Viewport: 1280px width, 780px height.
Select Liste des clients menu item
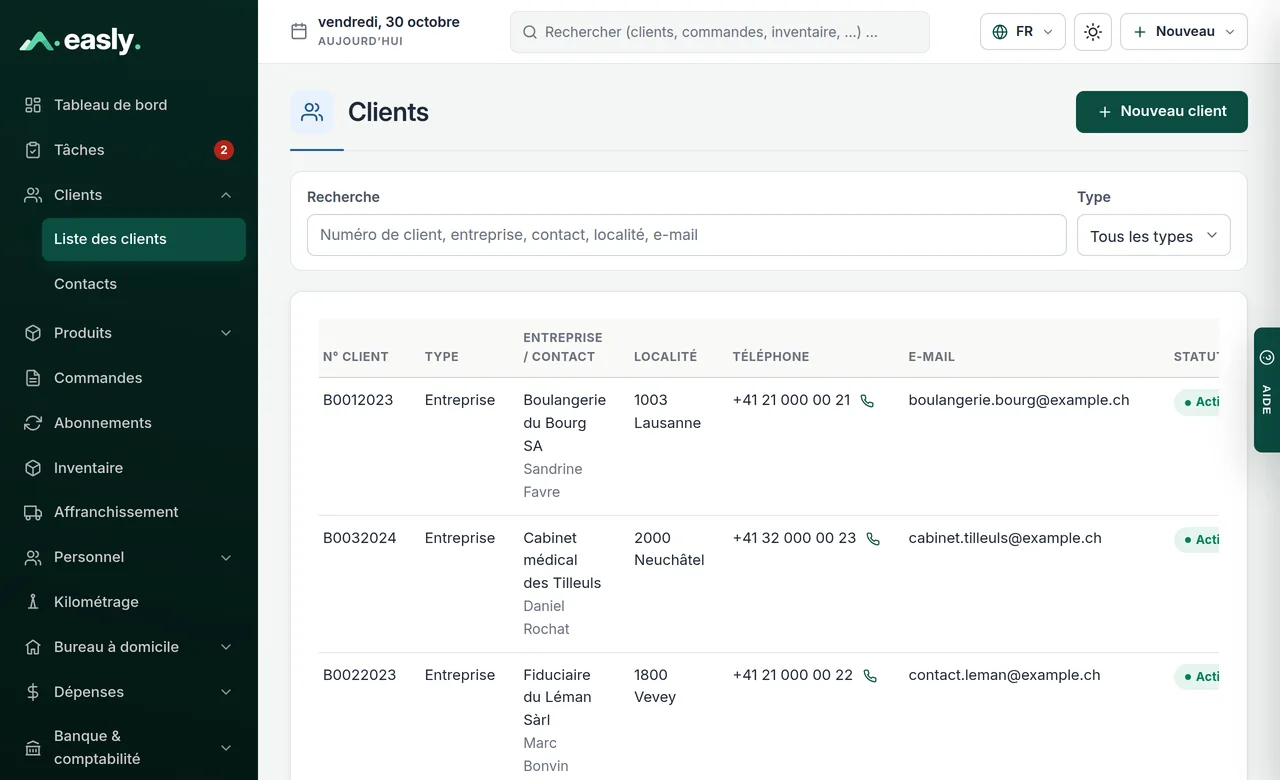pyautogui.click(x=144, y=239)
